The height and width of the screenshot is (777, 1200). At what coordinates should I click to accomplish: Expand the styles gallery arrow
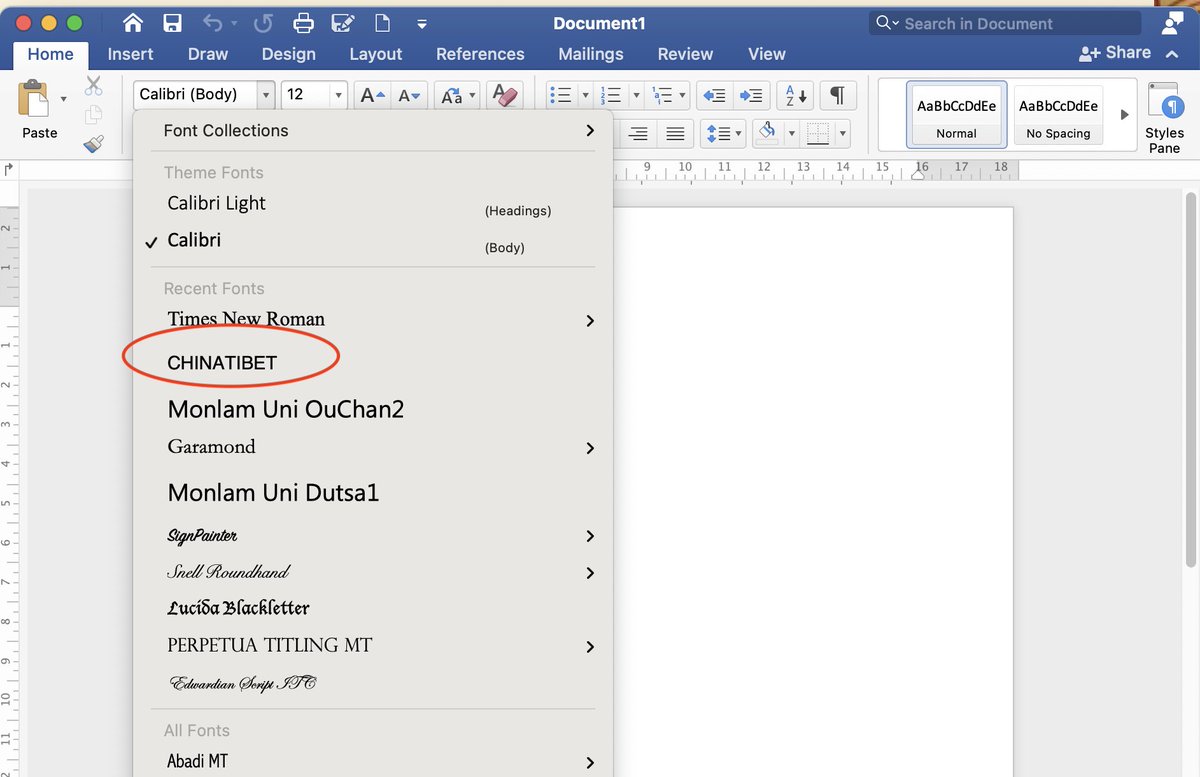point(1124,115)
